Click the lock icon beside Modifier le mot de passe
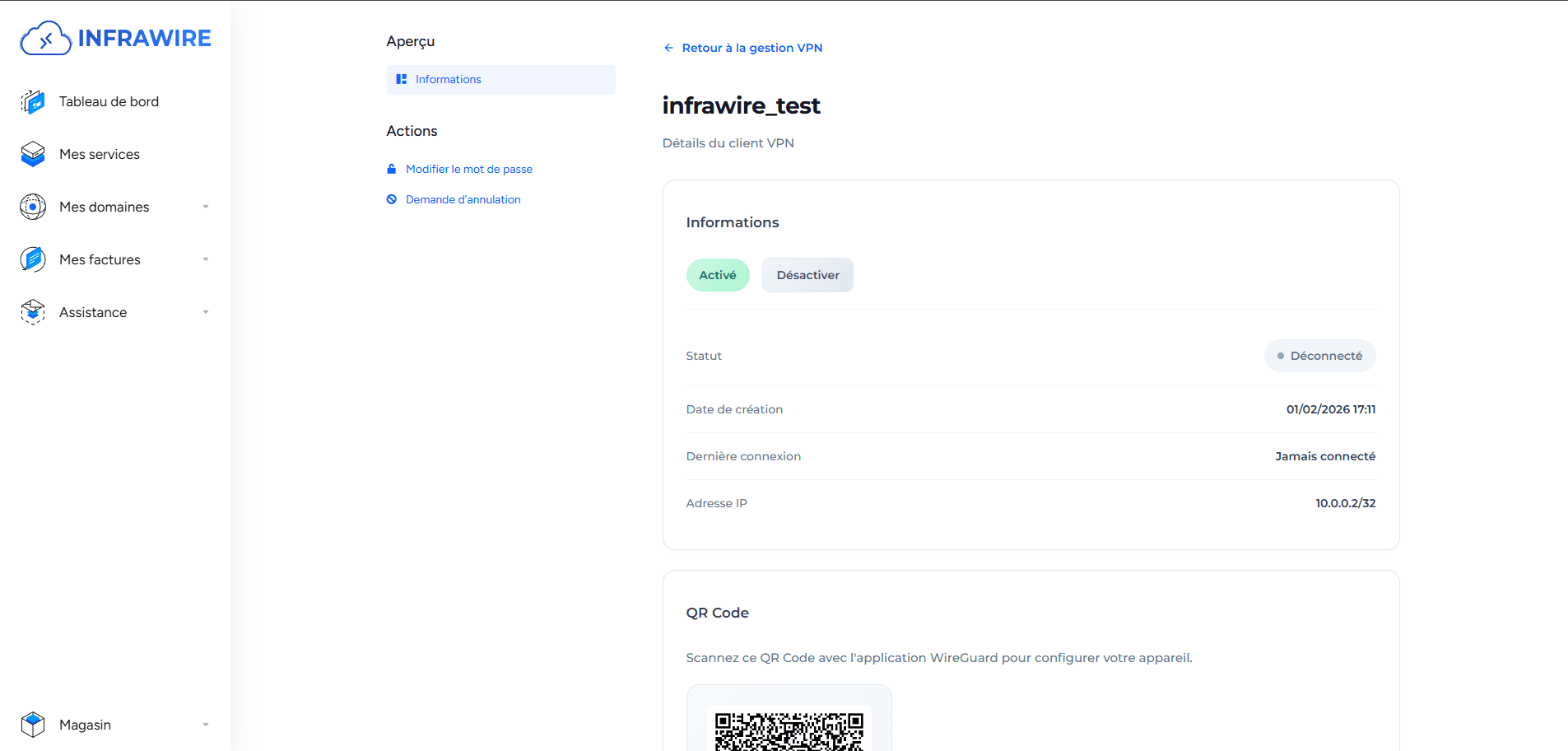 [391, 169]
